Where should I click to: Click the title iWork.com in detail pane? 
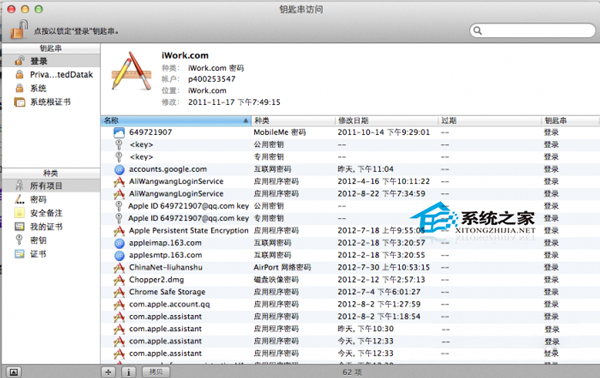tap(185, 55)
